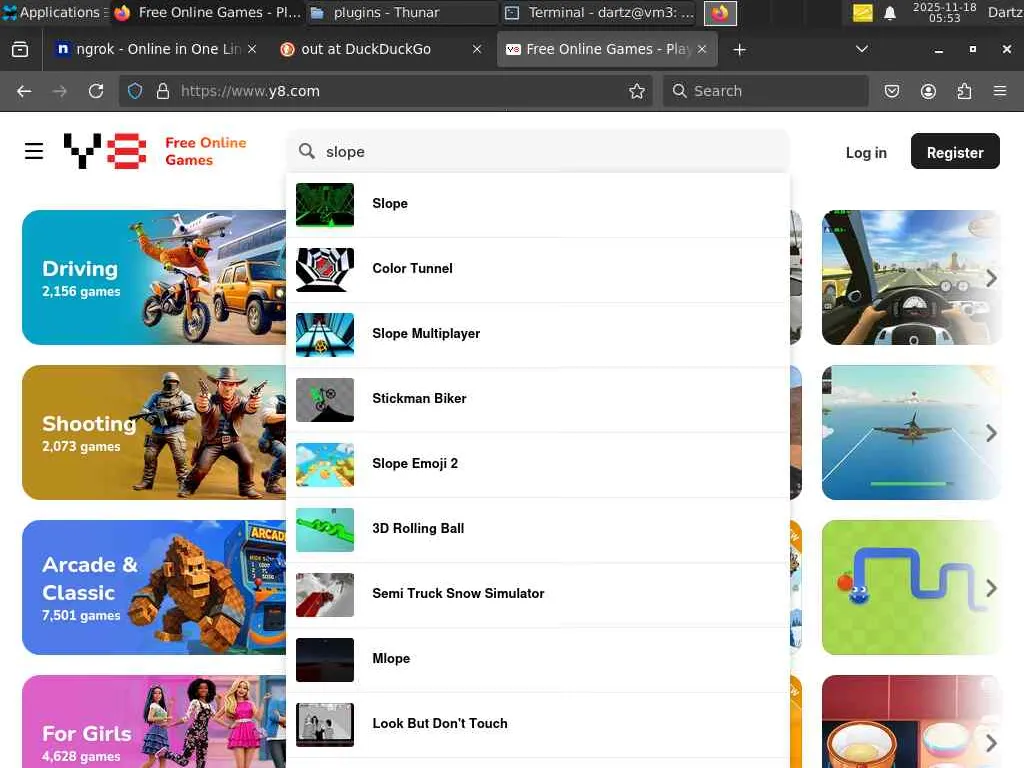Click the Firefox Search field

(765, 91)
